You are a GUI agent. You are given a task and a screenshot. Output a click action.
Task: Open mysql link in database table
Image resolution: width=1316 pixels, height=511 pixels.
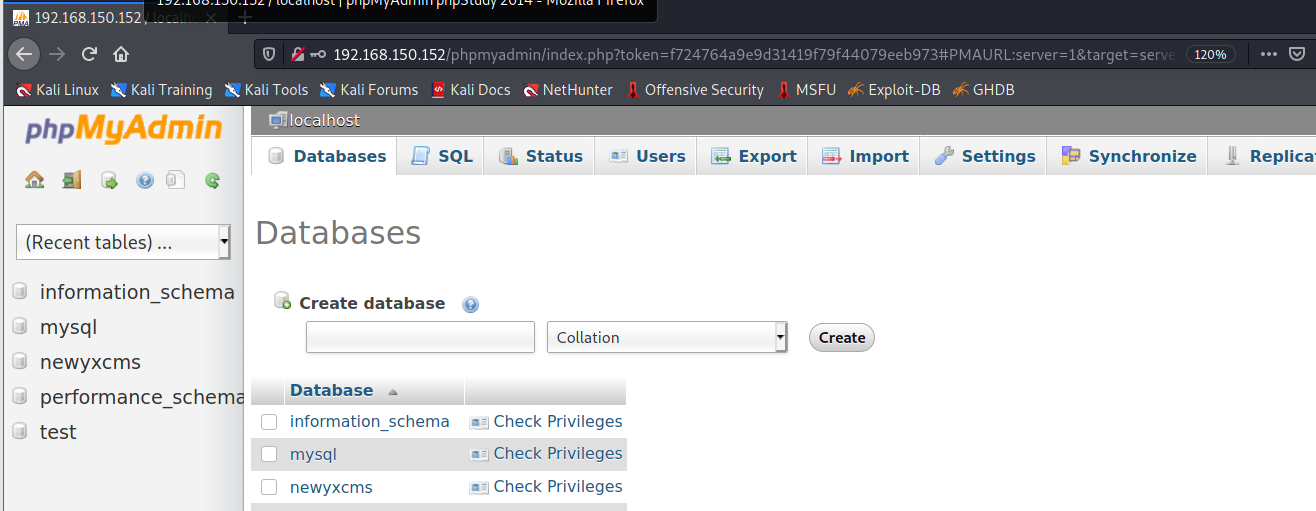(313, 454)
